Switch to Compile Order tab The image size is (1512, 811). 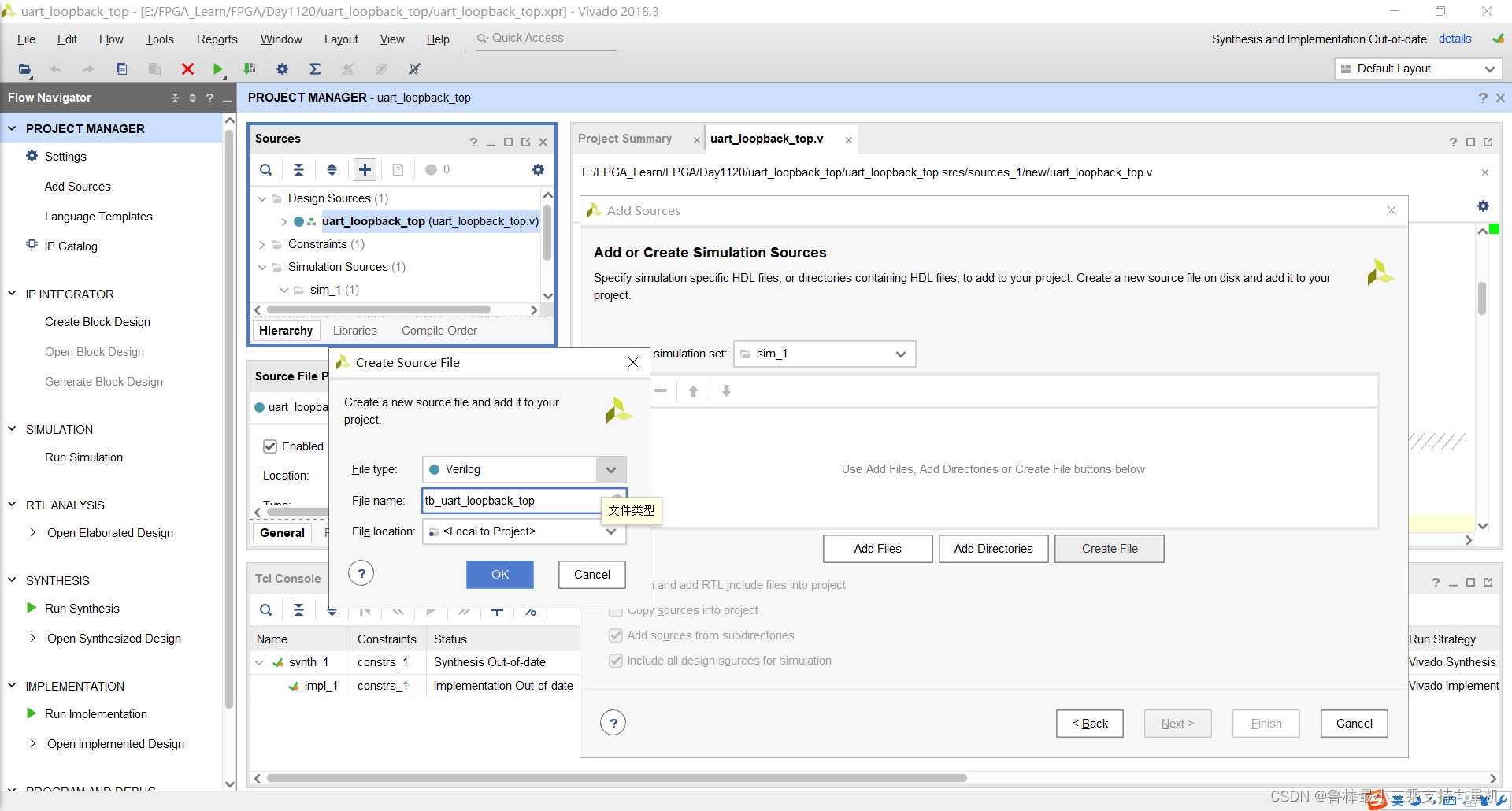439,331
